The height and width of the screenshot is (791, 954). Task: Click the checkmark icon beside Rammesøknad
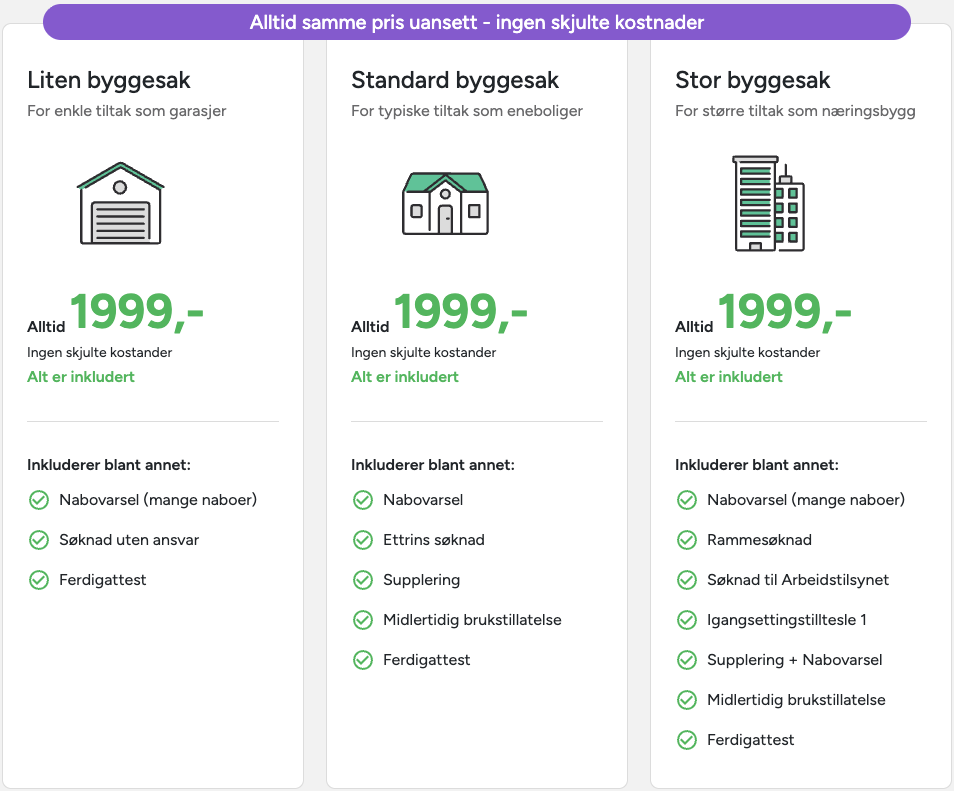pyautogui.click(x=687, y=540)
